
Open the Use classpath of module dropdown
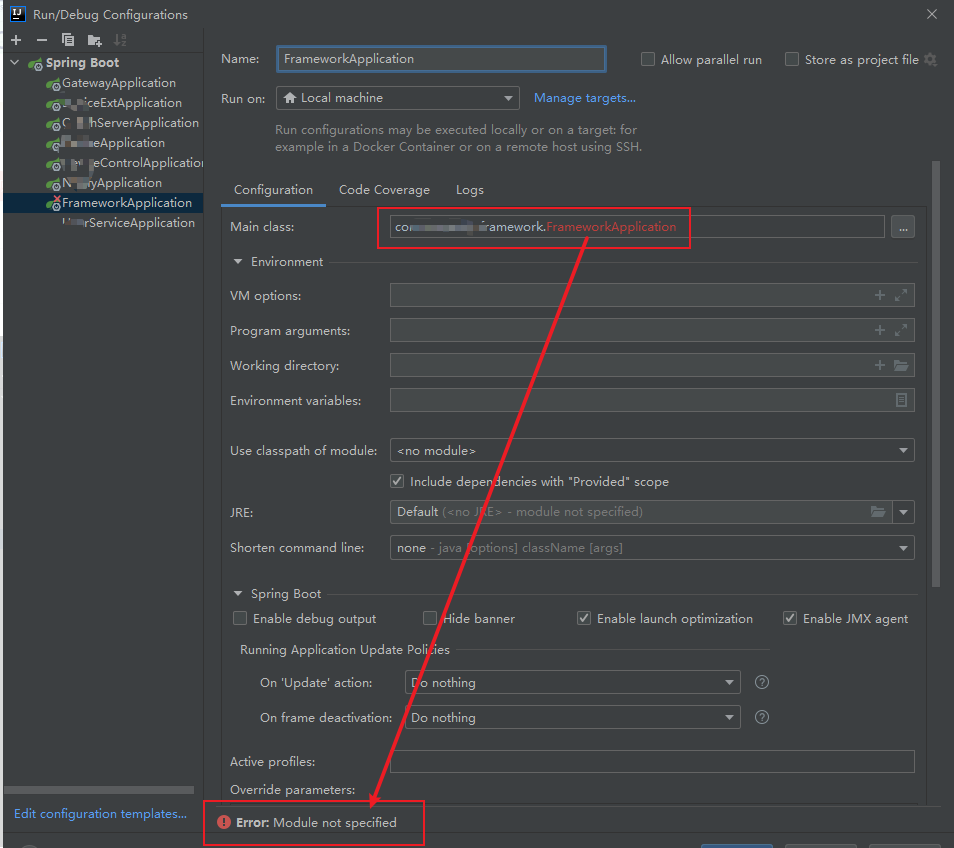[x=903, y=450]
